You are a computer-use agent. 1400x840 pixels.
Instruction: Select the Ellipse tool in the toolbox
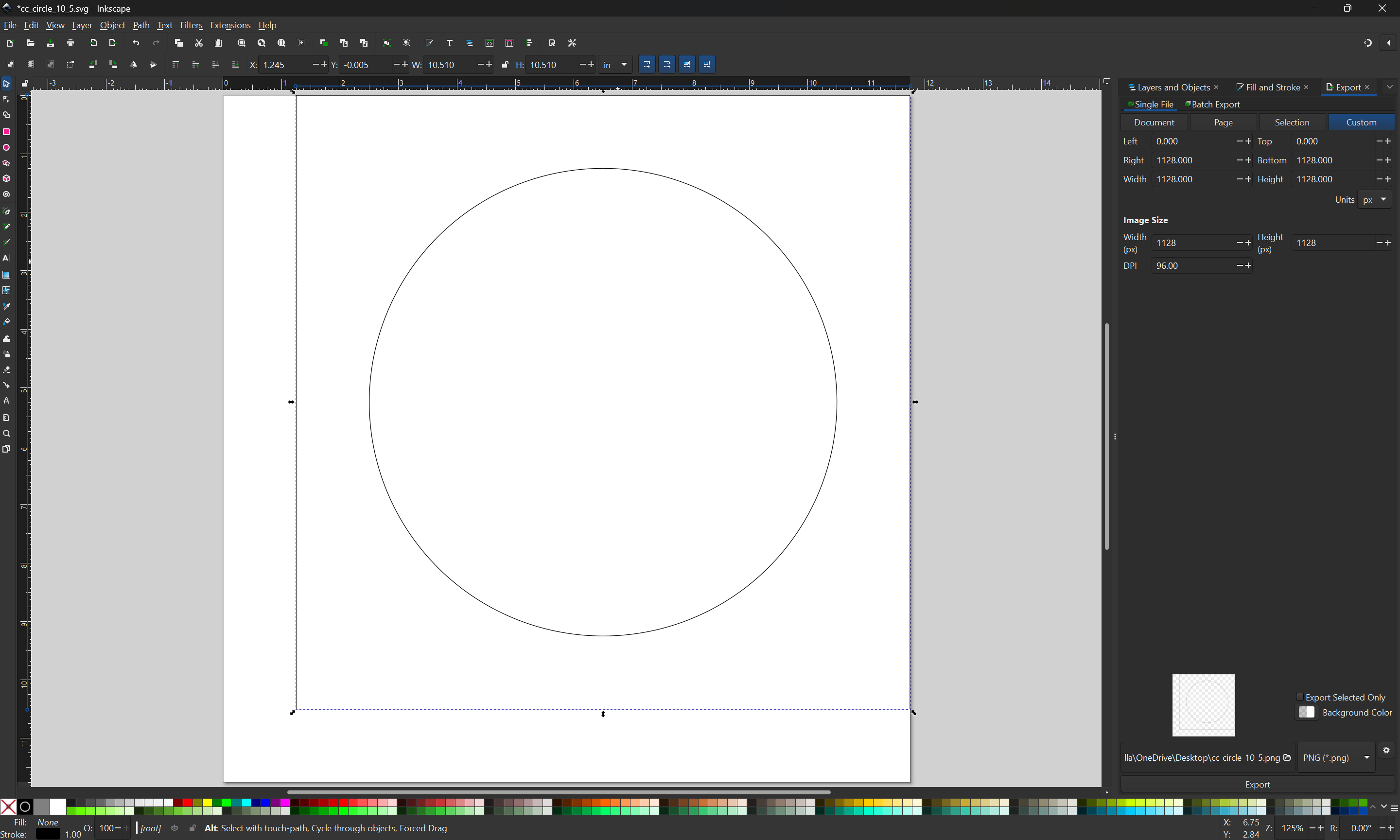(x=7, y=147)
